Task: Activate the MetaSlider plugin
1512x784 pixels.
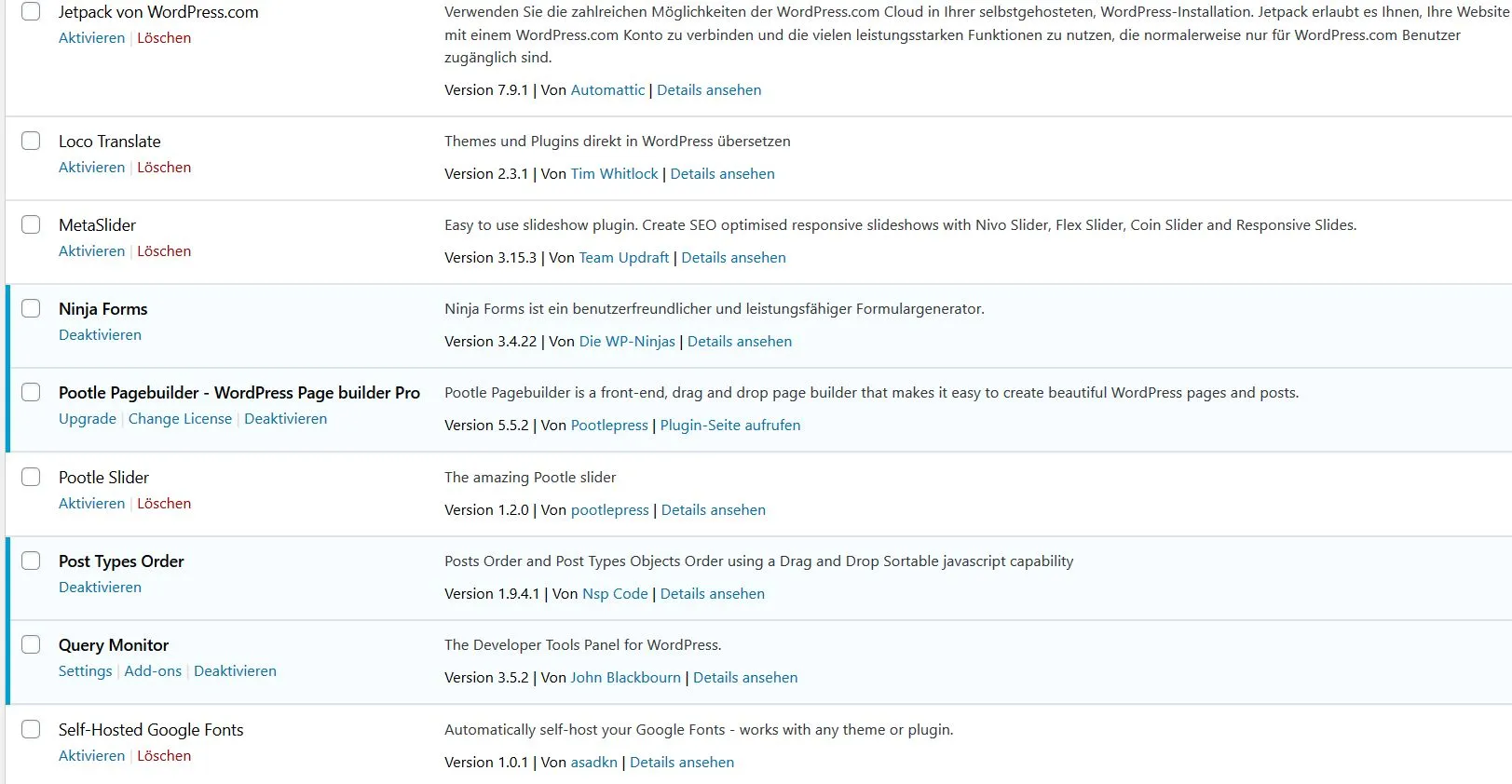Action: click(x=91, y=251)
